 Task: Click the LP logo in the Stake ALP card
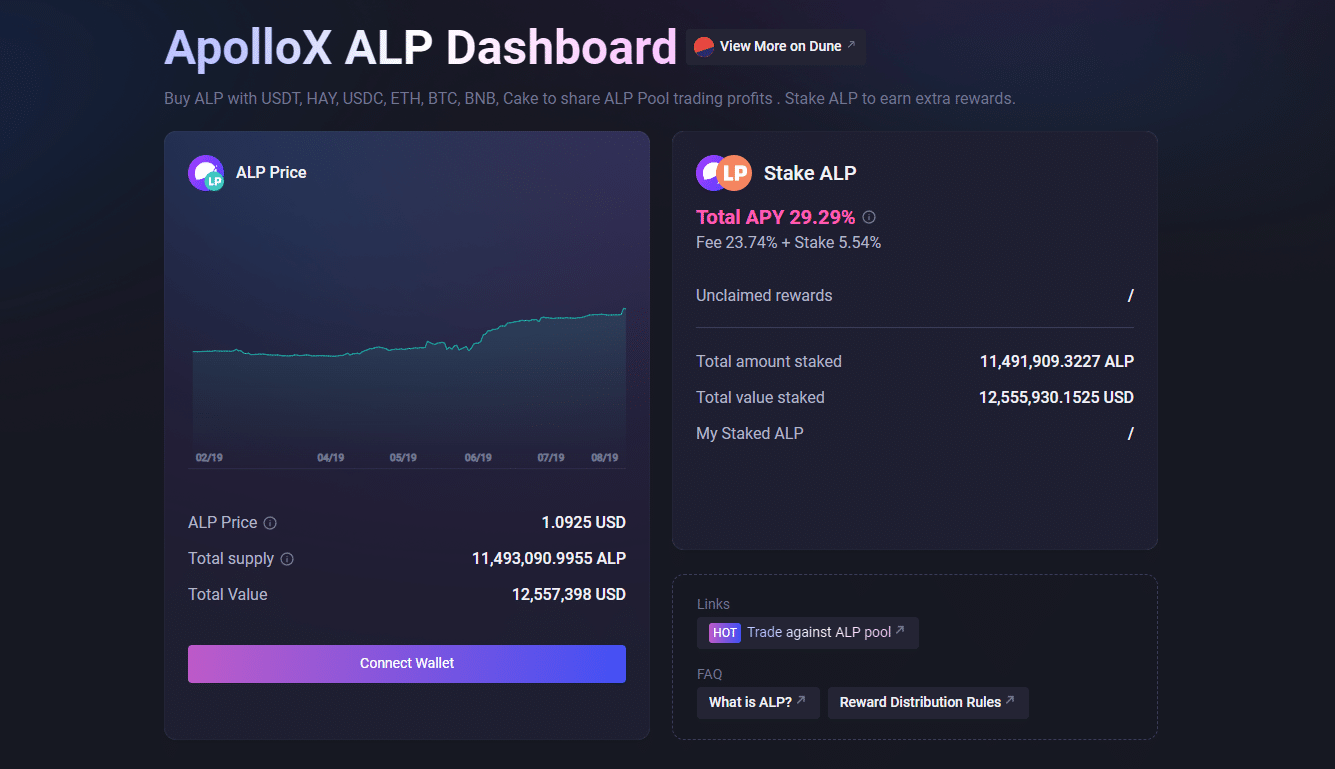tap(722, 172)
